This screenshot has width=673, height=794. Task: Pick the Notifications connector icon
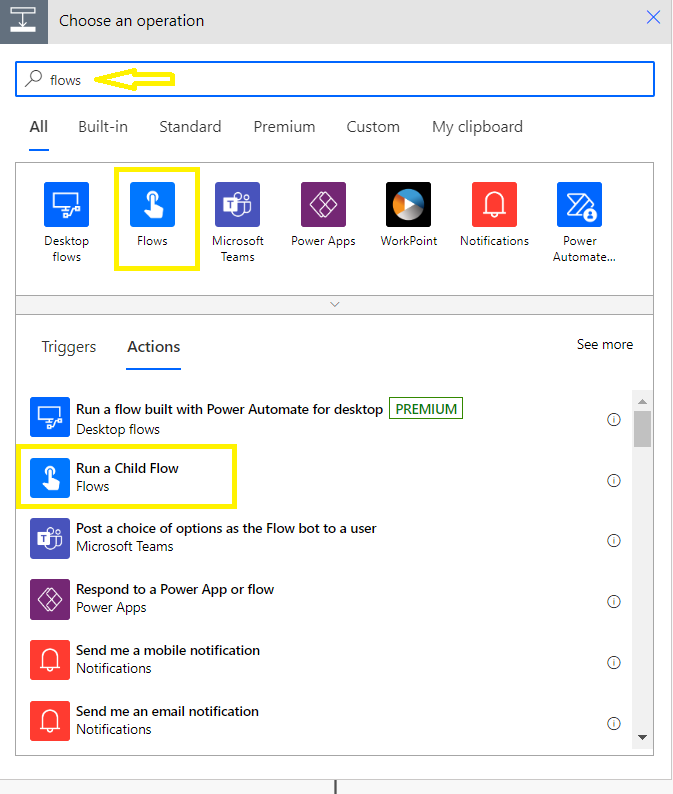coord(494,204)
